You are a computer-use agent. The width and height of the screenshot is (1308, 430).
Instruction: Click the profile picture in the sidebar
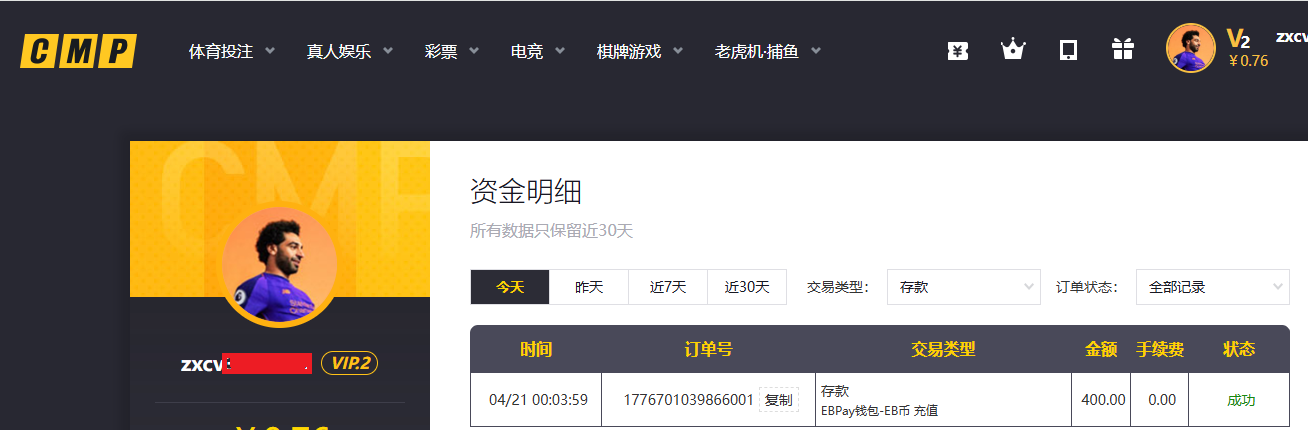click(279, 267)
